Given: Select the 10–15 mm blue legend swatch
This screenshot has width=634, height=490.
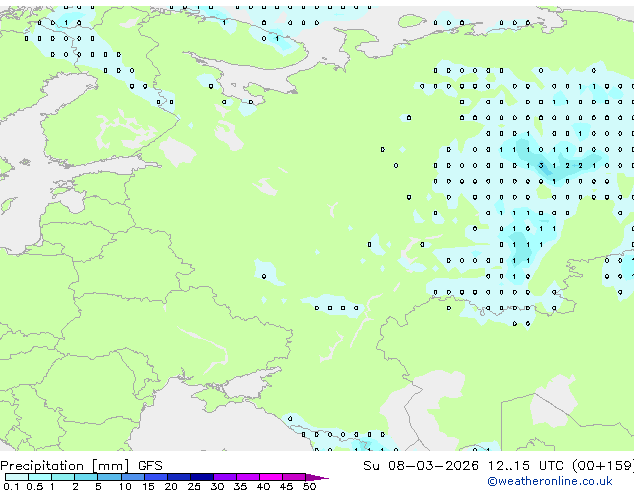Looking at the screenshot, I should pos(133,477).
